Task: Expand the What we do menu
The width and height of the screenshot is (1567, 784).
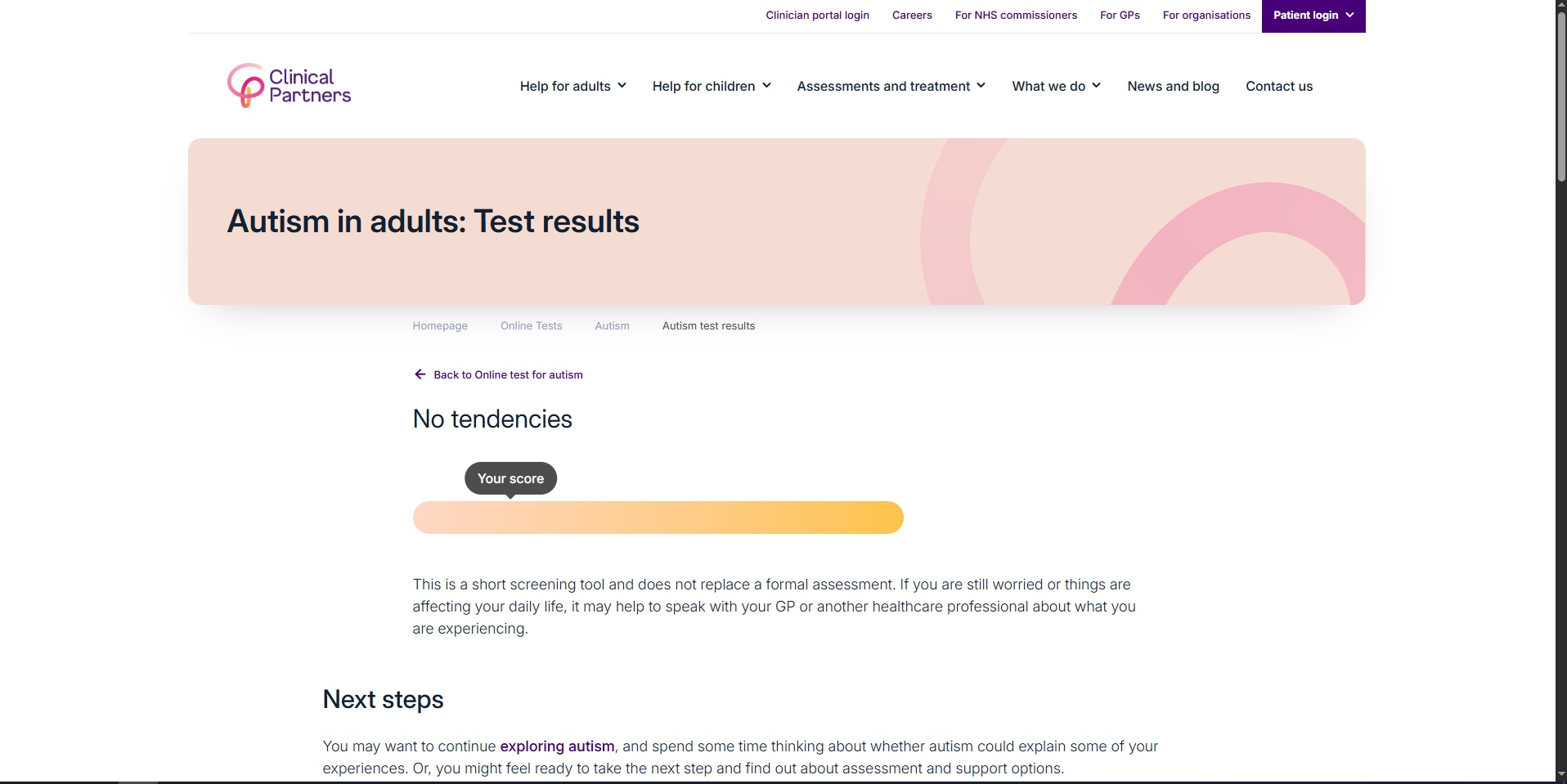Action: pos(1056,86)
